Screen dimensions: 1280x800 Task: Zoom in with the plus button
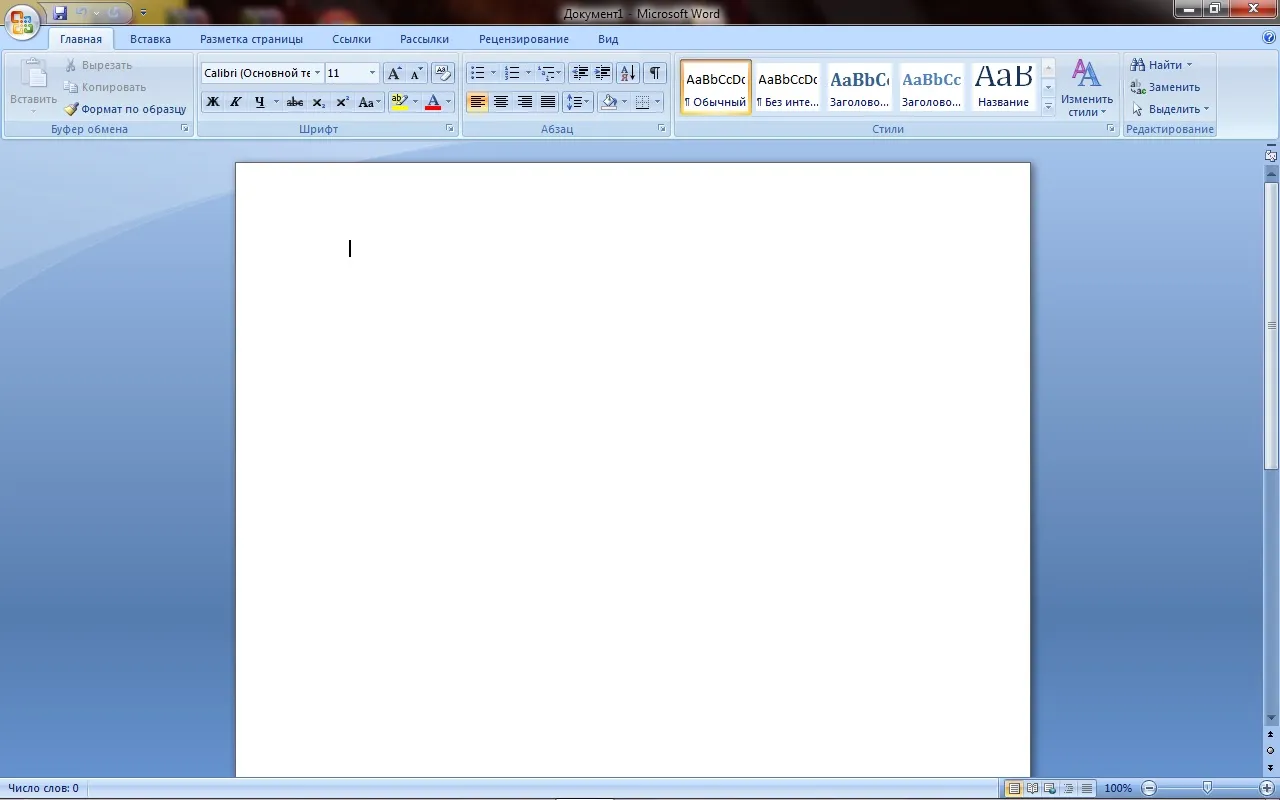(x=1266, y=788)
